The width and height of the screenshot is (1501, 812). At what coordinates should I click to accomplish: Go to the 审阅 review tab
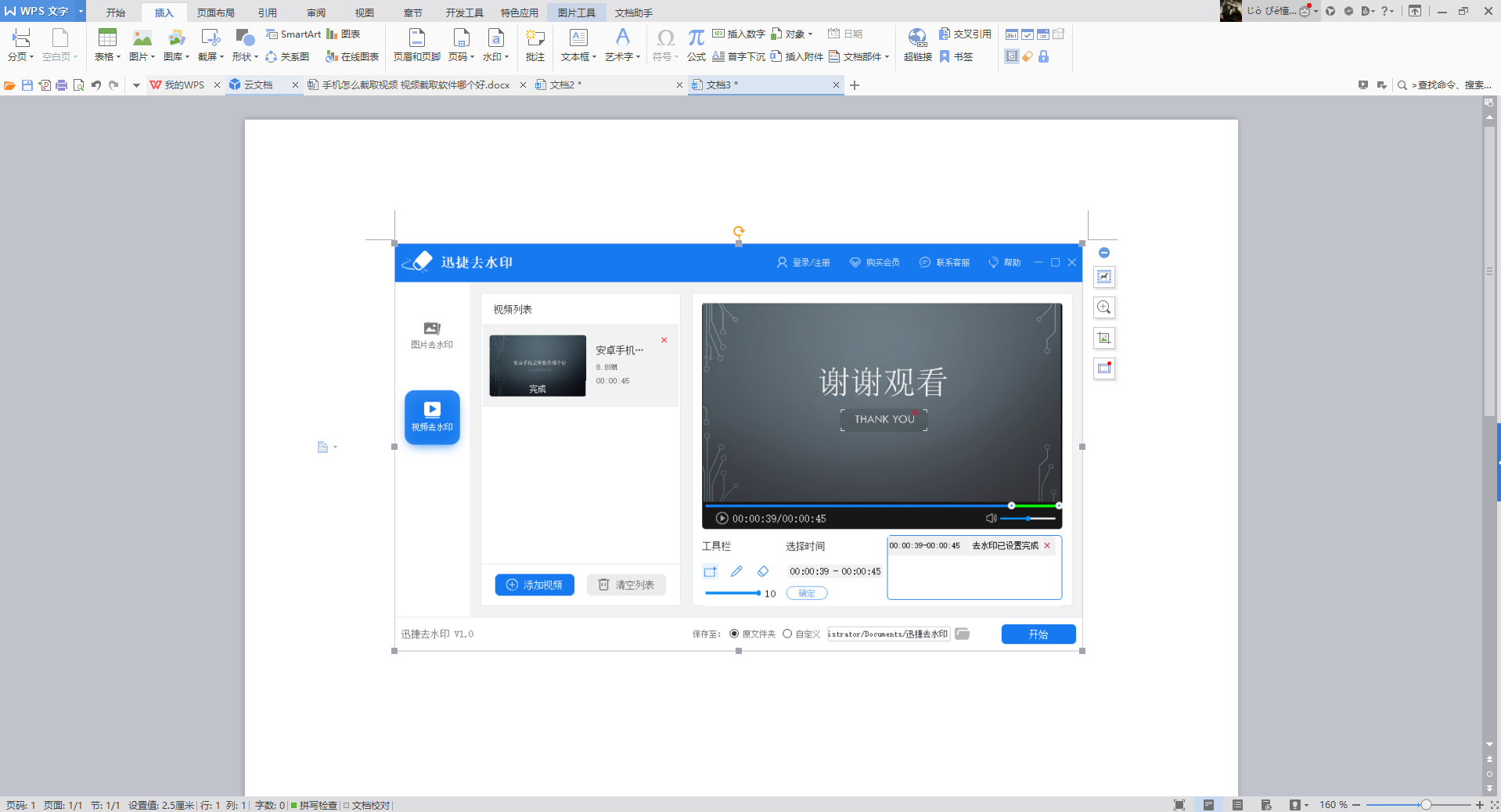tap(316, 13)
